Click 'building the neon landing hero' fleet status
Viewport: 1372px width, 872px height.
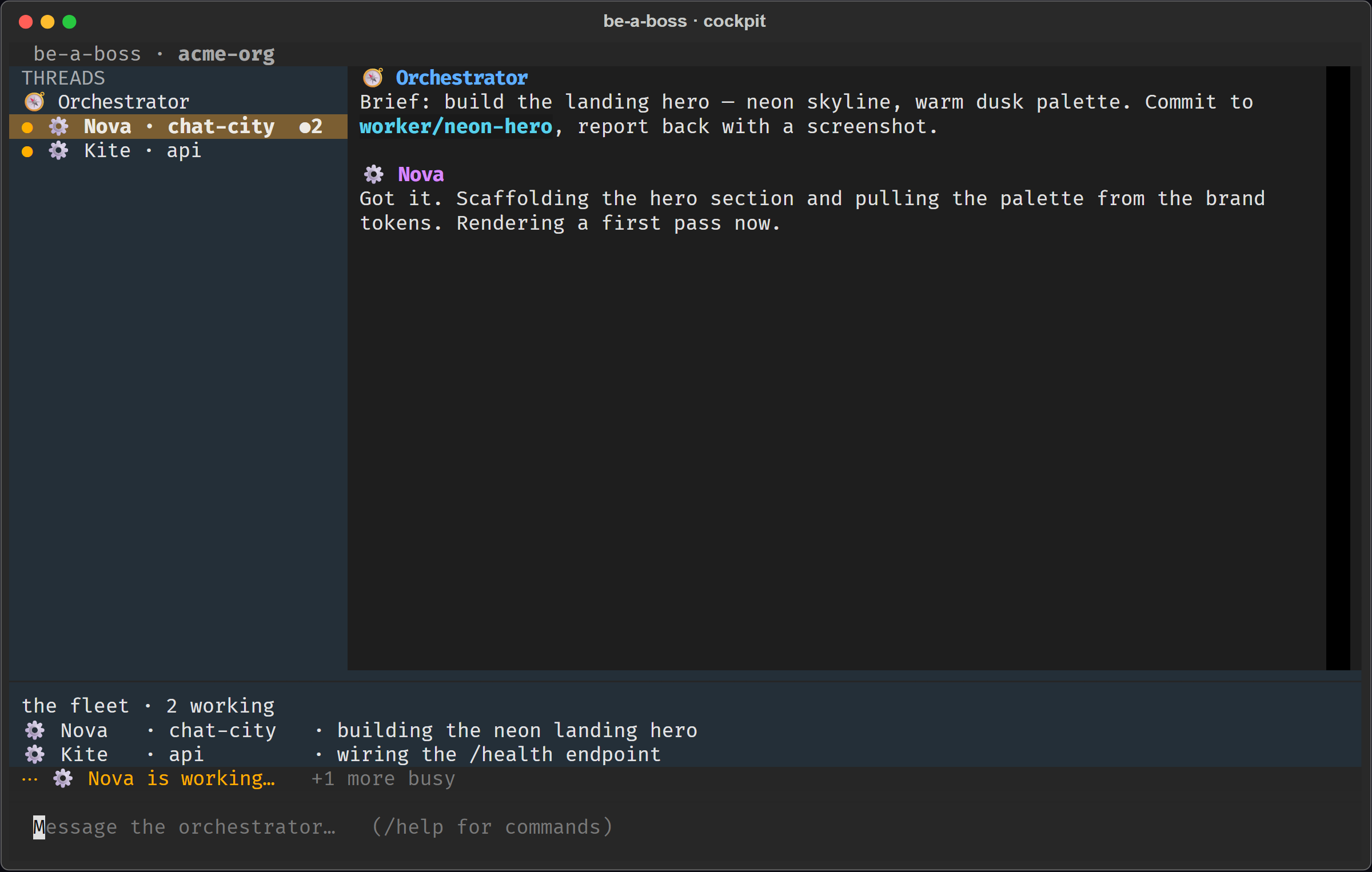click(x=517, y=730)
